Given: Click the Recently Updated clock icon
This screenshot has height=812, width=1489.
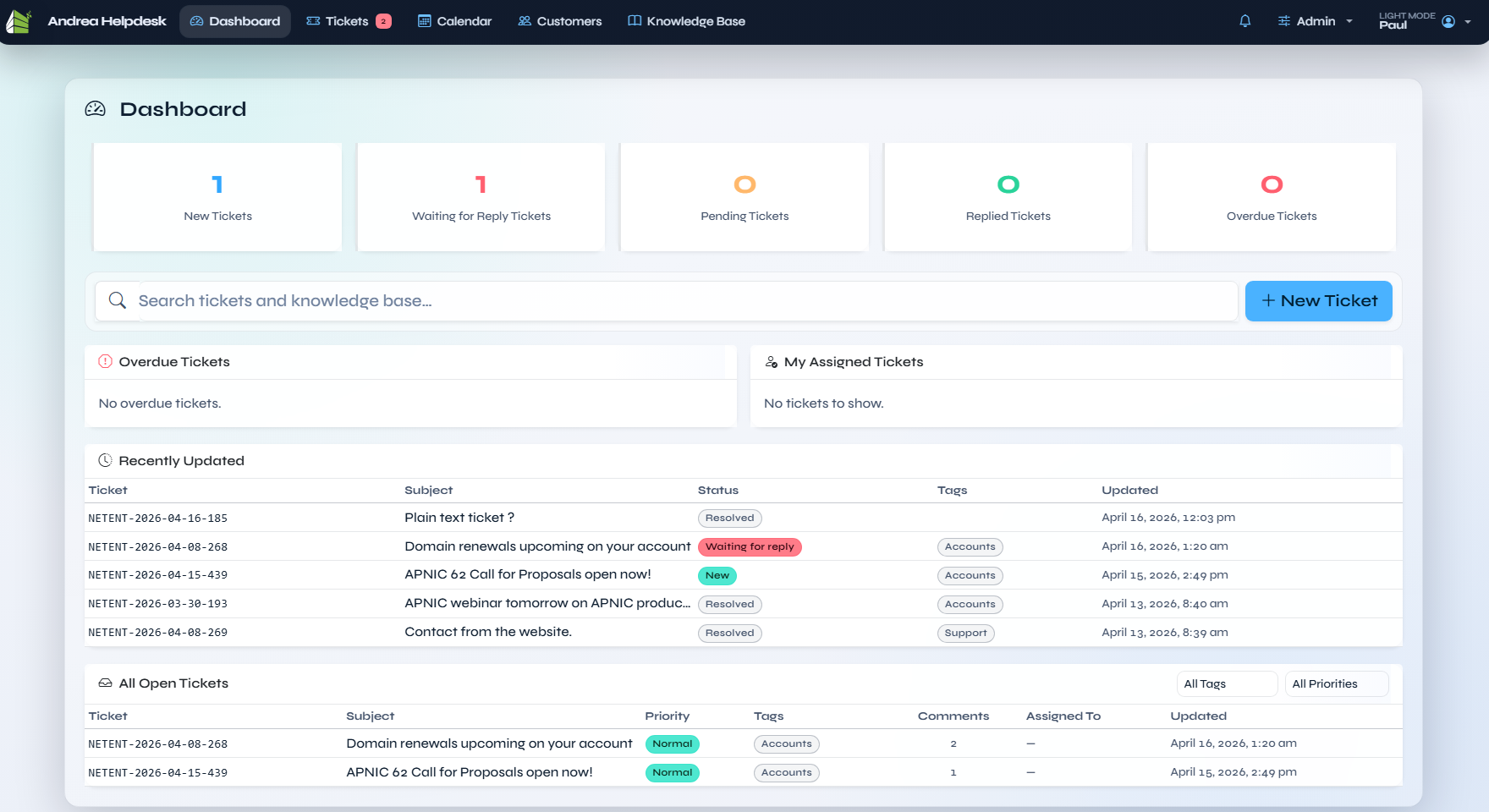Looking at the screenshot, I should click(105, 461).
